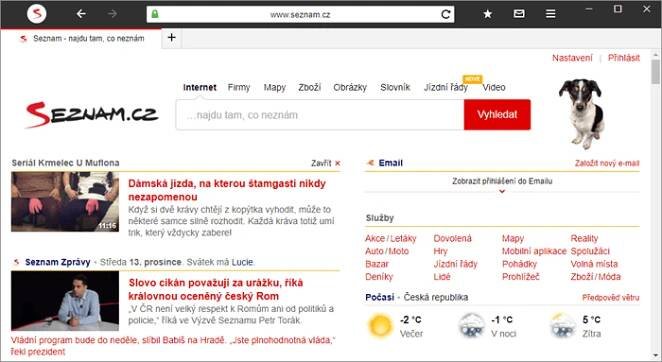Image resolution: width=662 pixels, height=362 pixels.
Task: Open the Hry service link
Action: click(x=440, y=251)
